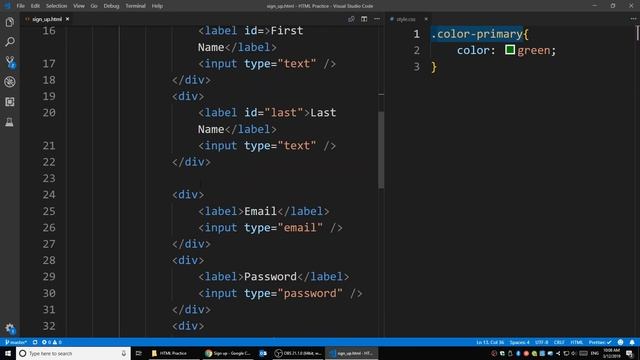The image size is (640, 360).
Task: Open Debug view with bug icon
Action: [10, 82]
